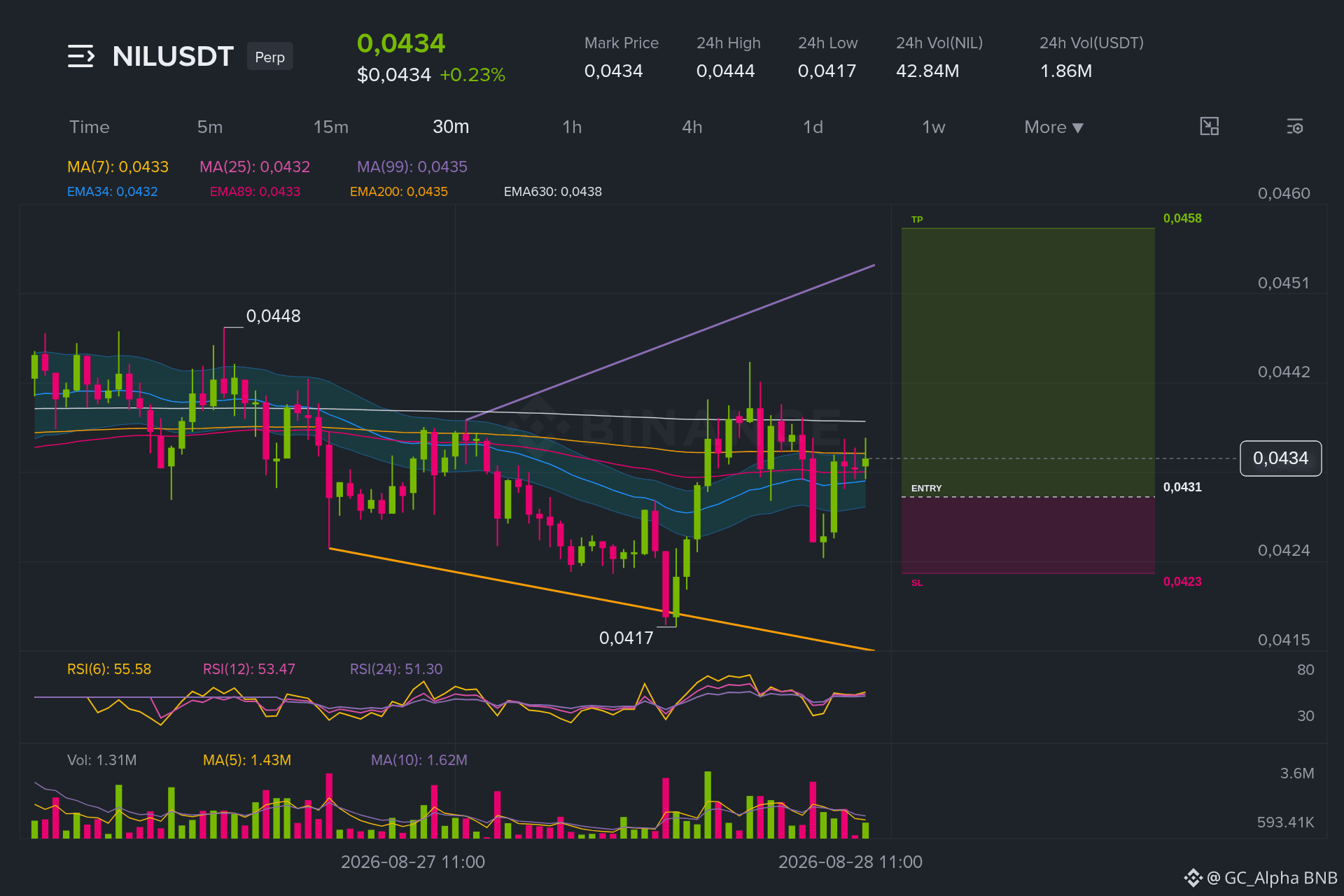
Task: Click the 0,0460 price axis label
Action: tap(1284, 193)
